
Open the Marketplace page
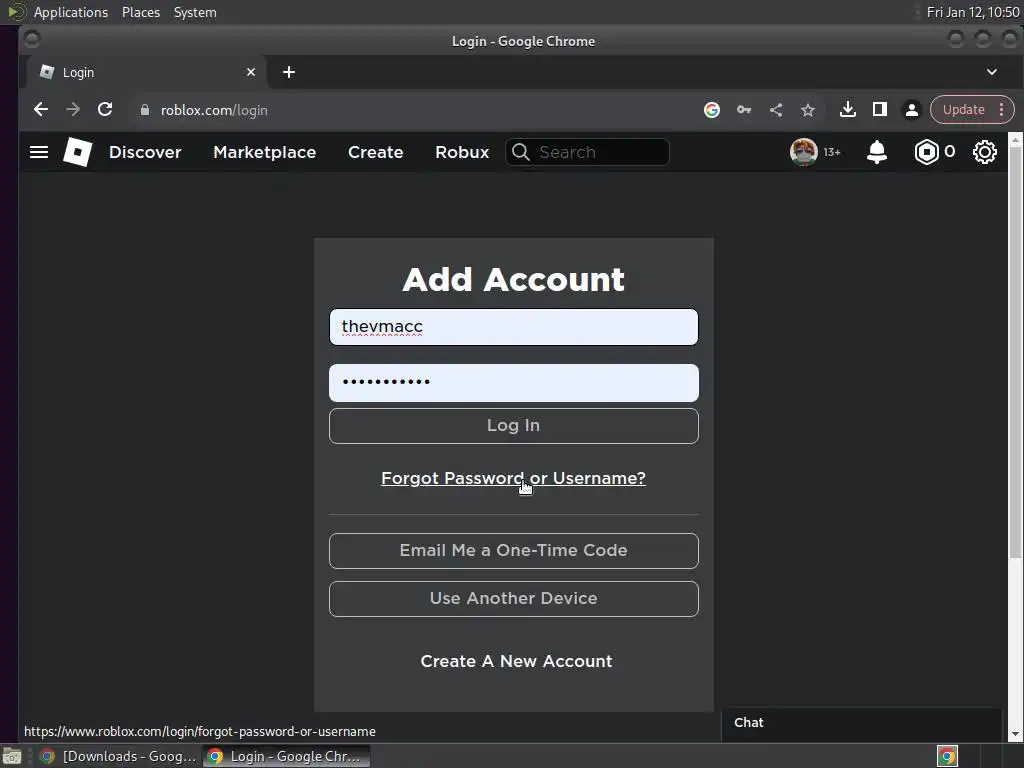pyautogui.click(x=264, y=152)
